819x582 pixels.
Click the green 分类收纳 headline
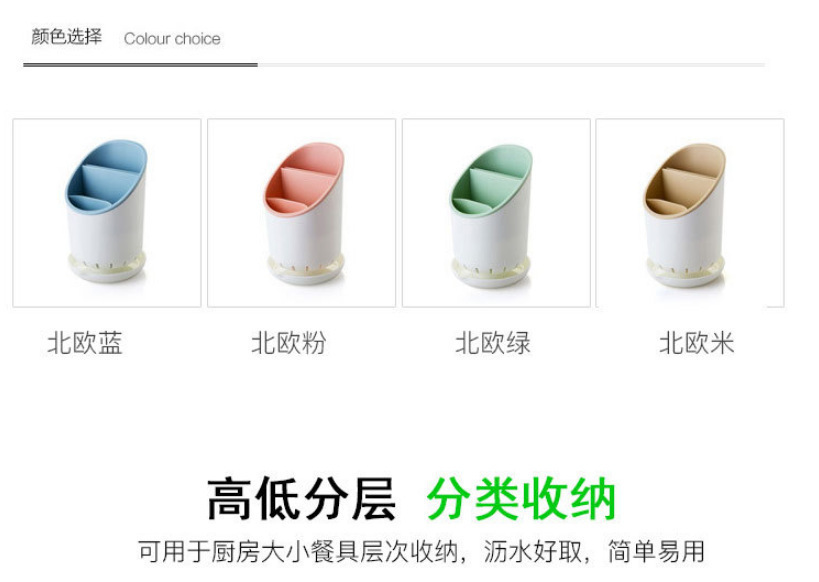click(x=521, y=498)
